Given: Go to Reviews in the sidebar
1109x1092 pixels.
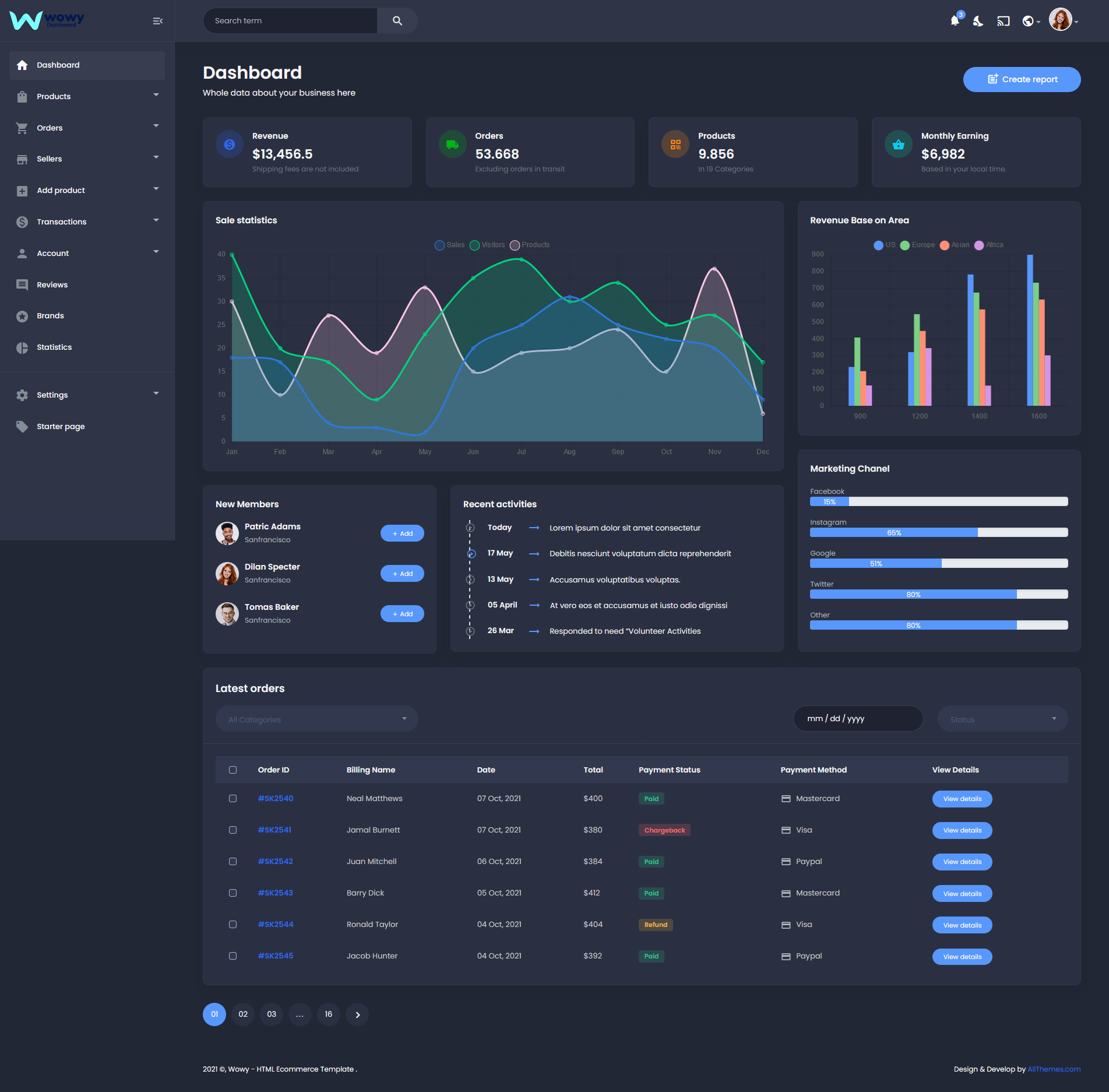Looking at the screenshot, I should pos(52,285).
